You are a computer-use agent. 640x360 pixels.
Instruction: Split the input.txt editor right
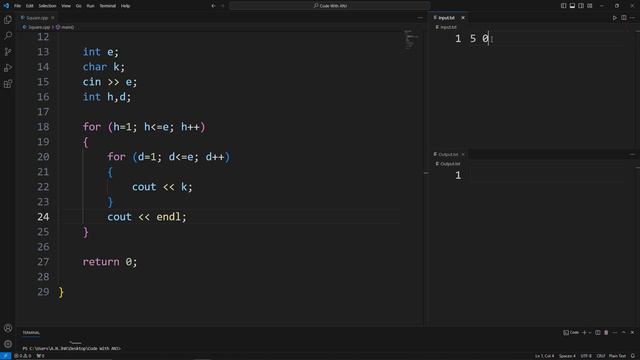624,18
